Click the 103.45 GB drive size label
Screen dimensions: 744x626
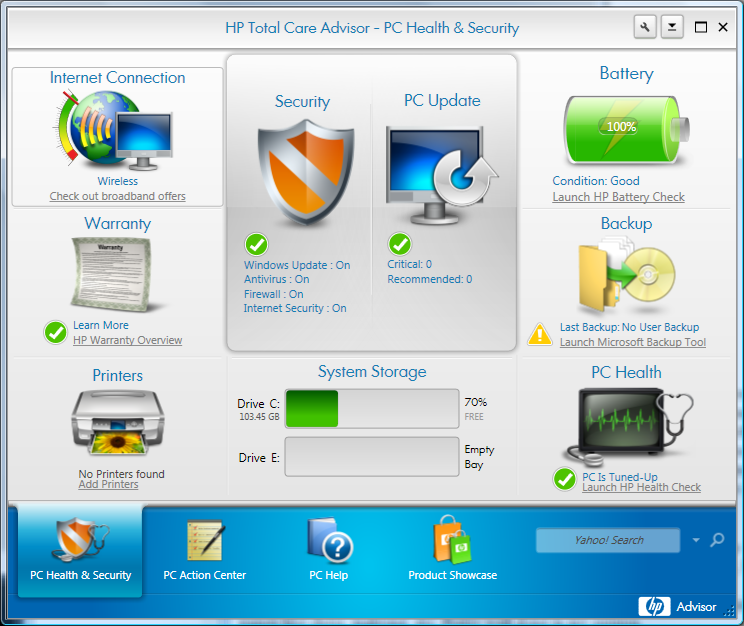tap(259, 417)
